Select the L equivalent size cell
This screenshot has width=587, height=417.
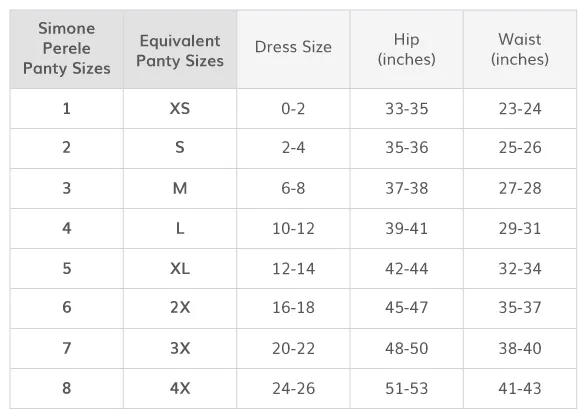tap(180, 228)
